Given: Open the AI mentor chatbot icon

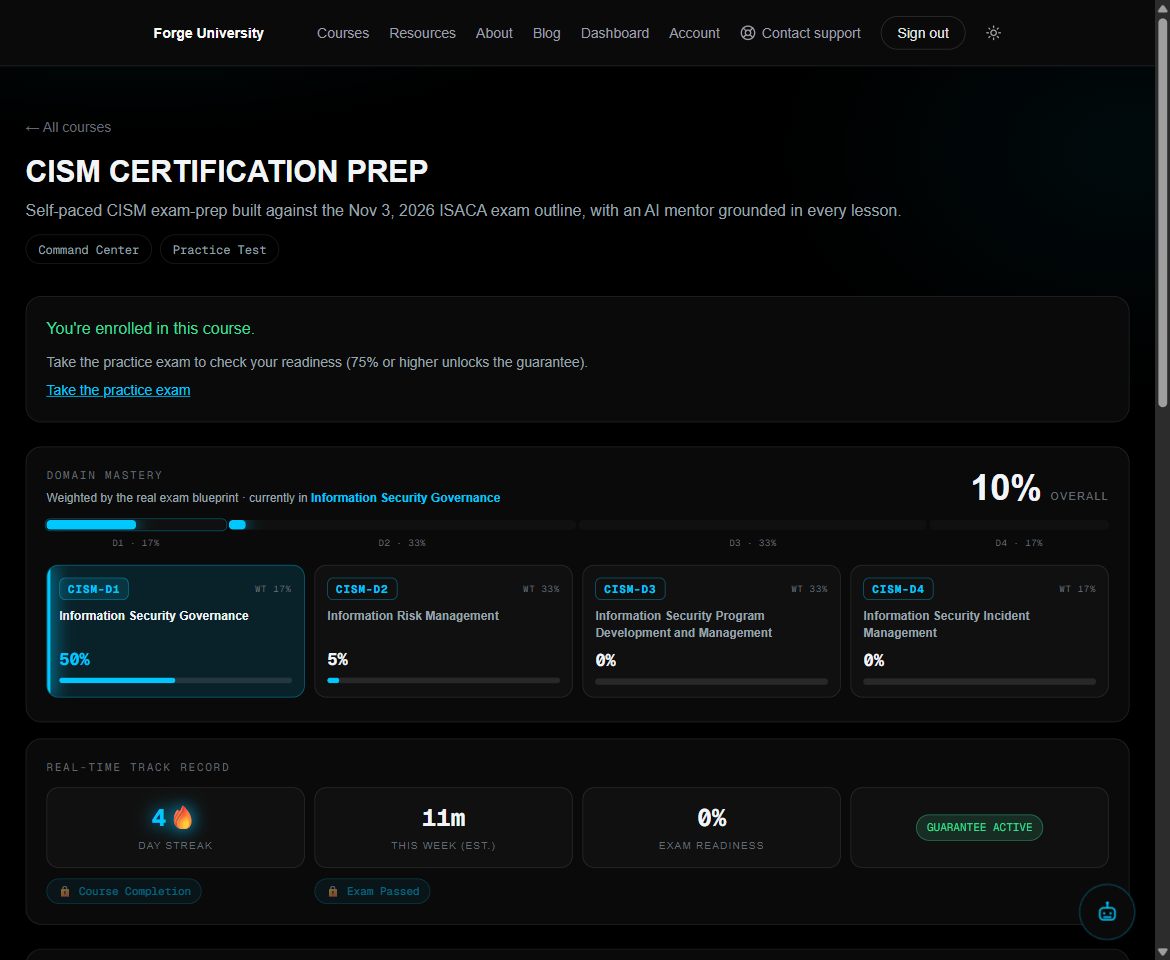Looking at the screenshot, I should (x=1107, y=912).
